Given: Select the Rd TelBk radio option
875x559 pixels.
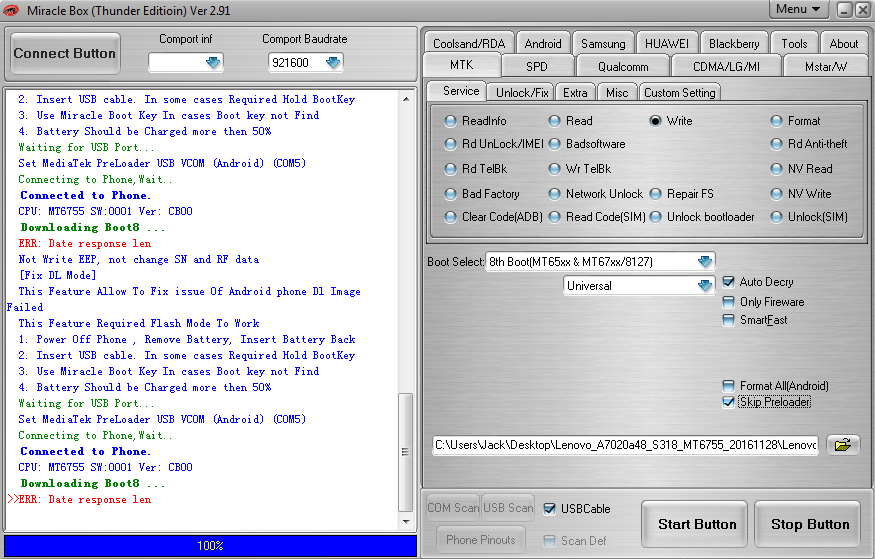Looking at the screenshot, I should (450, 168).
